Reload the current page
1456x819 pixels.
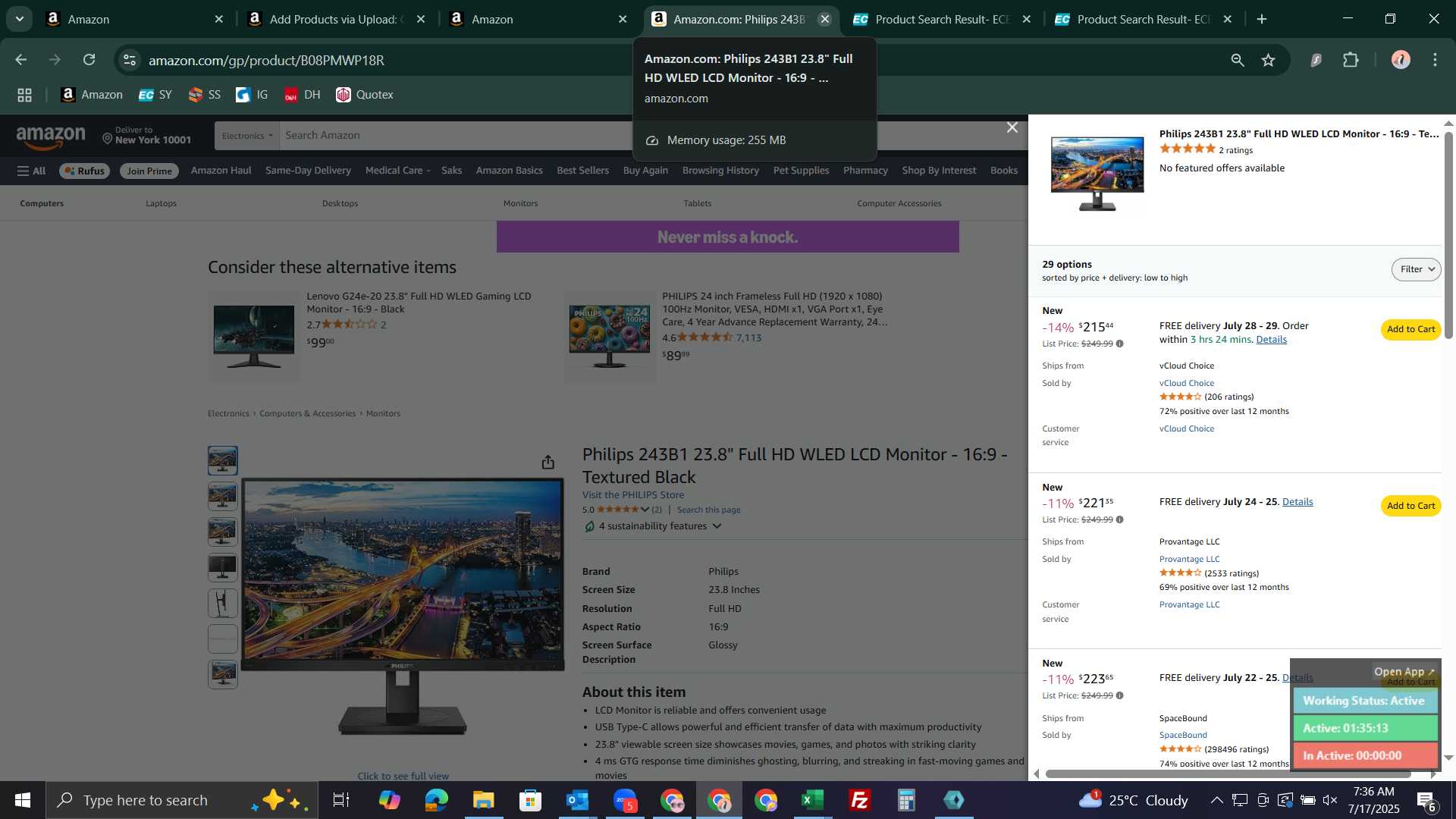click(x=89, y=60)
